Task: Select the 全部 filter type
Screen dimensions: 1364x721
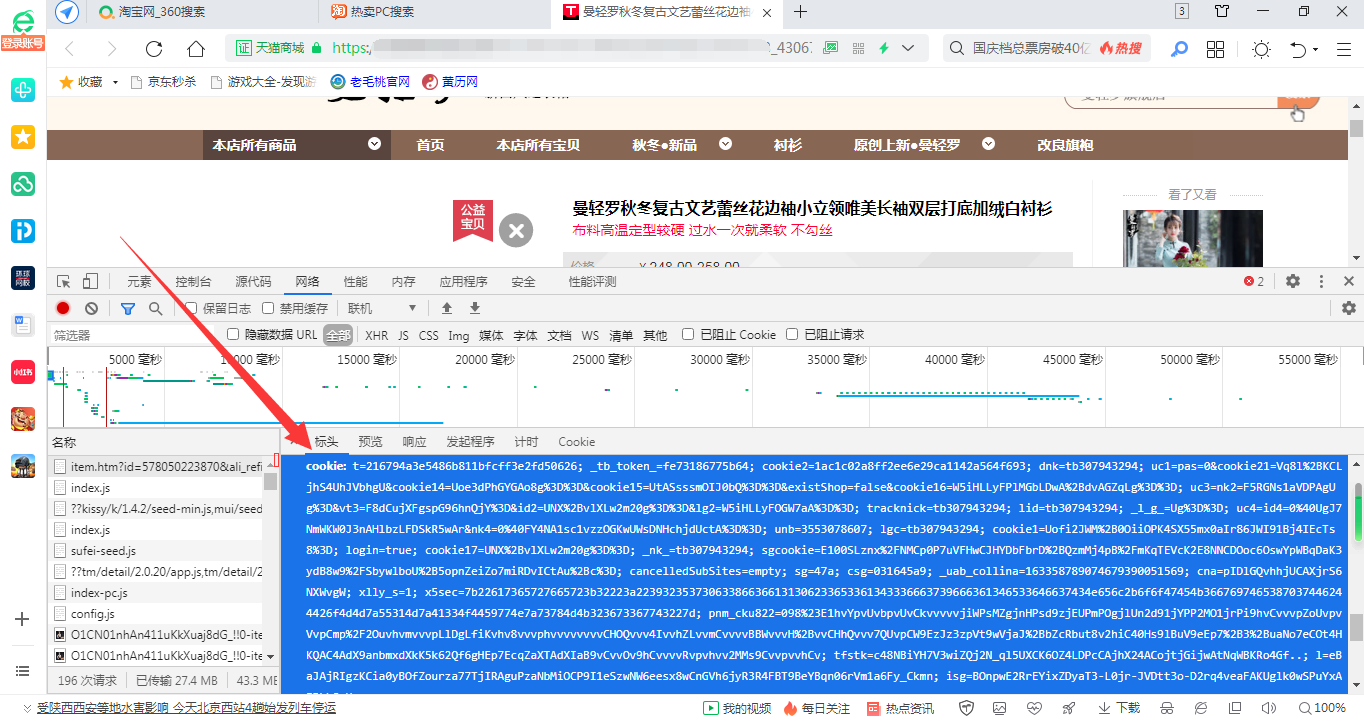Action: pyautogui.click(x=338, y=335)
